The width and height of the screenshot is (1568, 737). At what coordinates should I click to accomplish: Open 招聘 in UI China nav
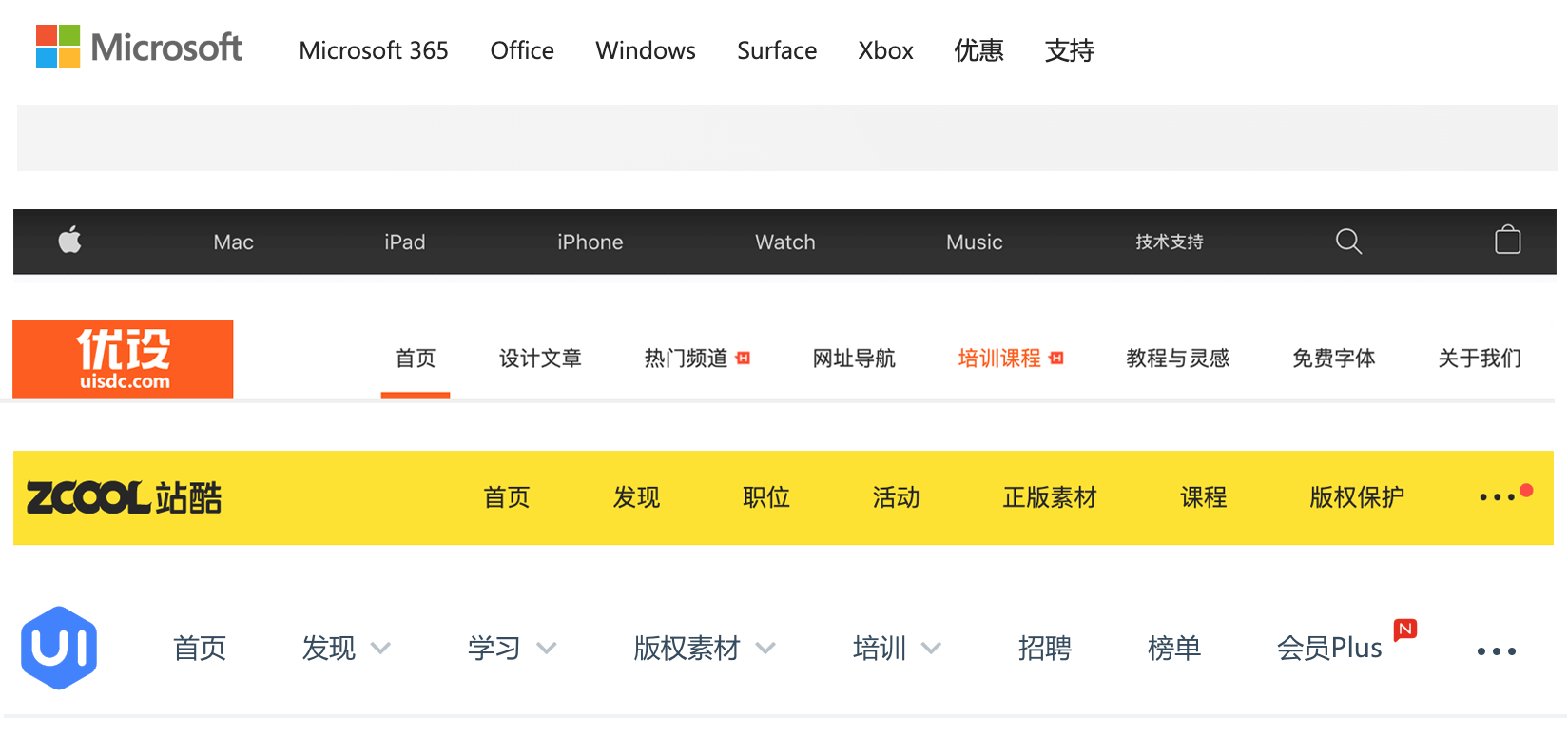point(1045,649)
